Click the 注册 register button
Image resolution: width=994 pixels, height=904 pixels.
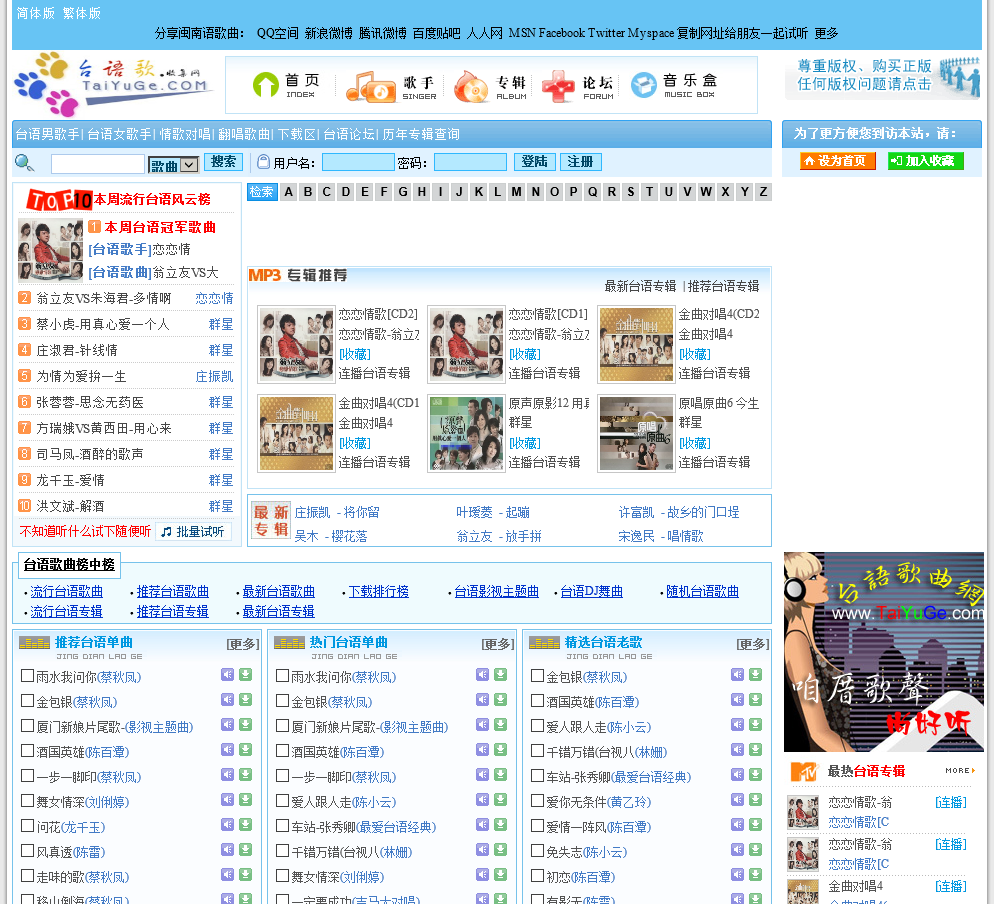[581, 162]
